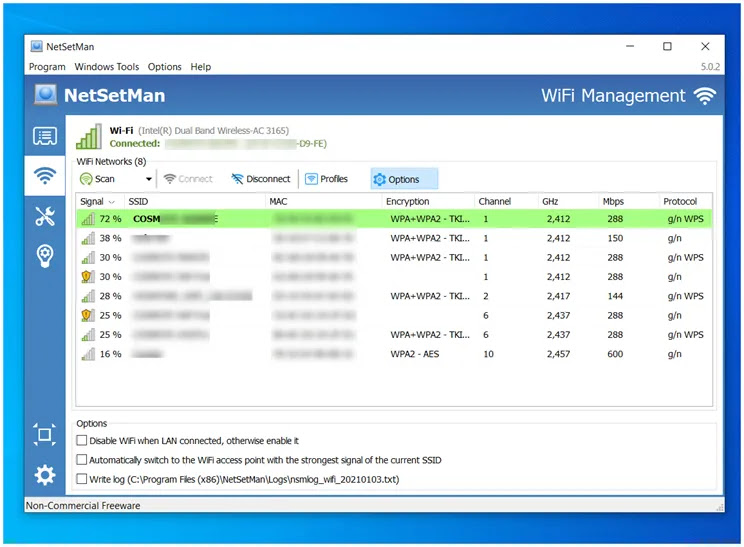Select the connected COSM network row
Screen dimensions: 744x547
(x=394, y=219)
